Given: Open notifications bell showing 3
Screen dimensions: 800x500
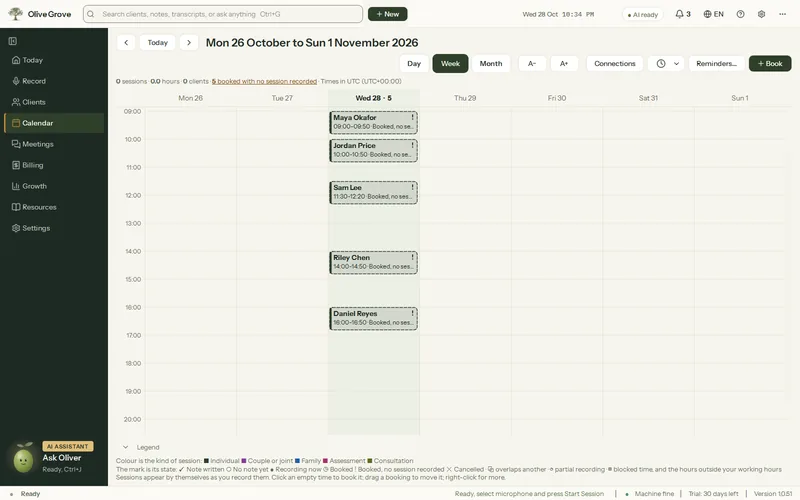Looking at the screenshot, I should click(683, 14).
